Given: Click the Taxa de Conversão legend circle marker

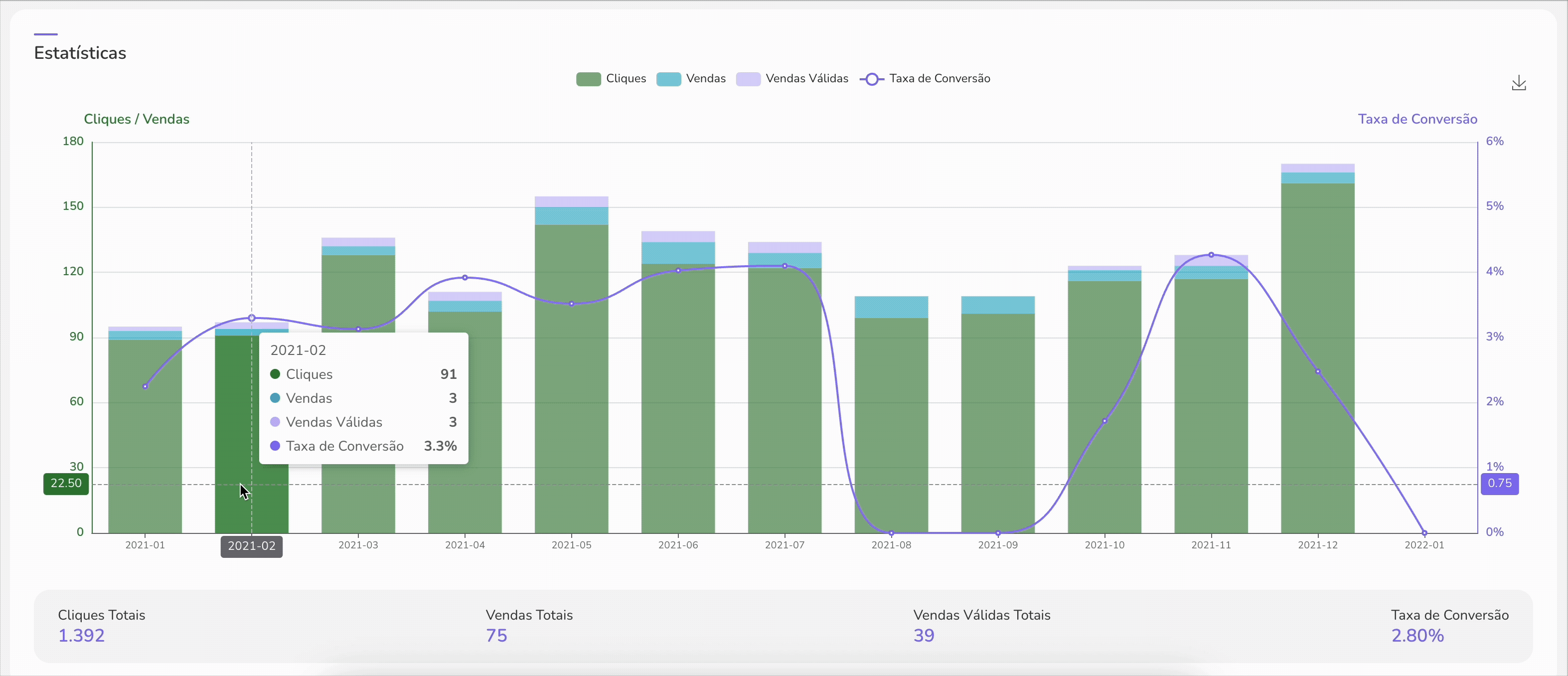Looking at the screenshot, I should click(872, 79).
